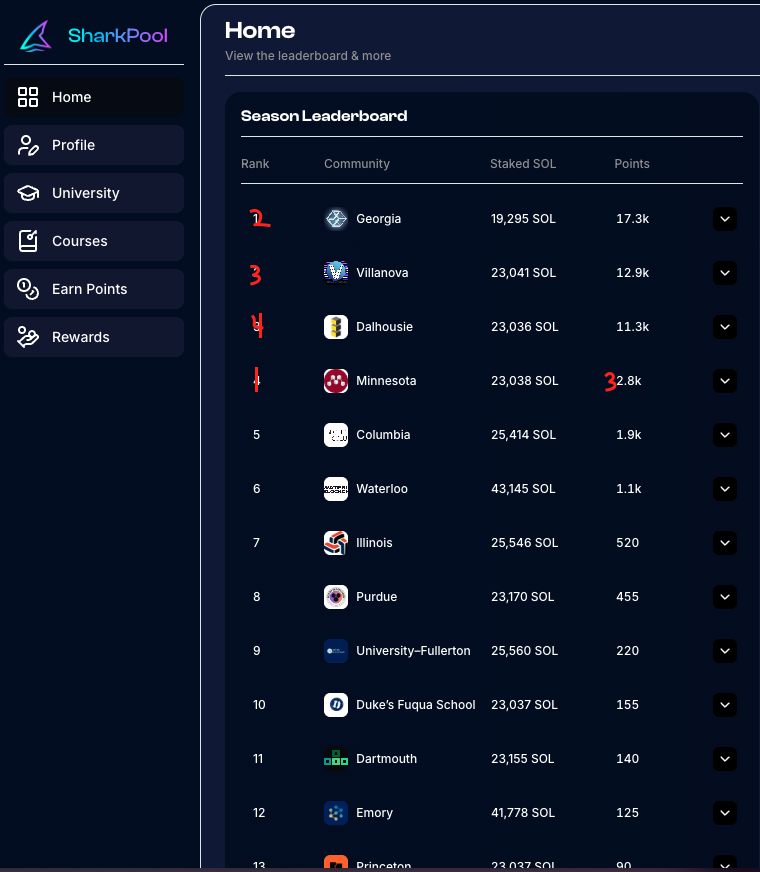Expand the University–Fullerton leaderboard row
Screen dimensions: 760x872
click(x=725, y=651)
